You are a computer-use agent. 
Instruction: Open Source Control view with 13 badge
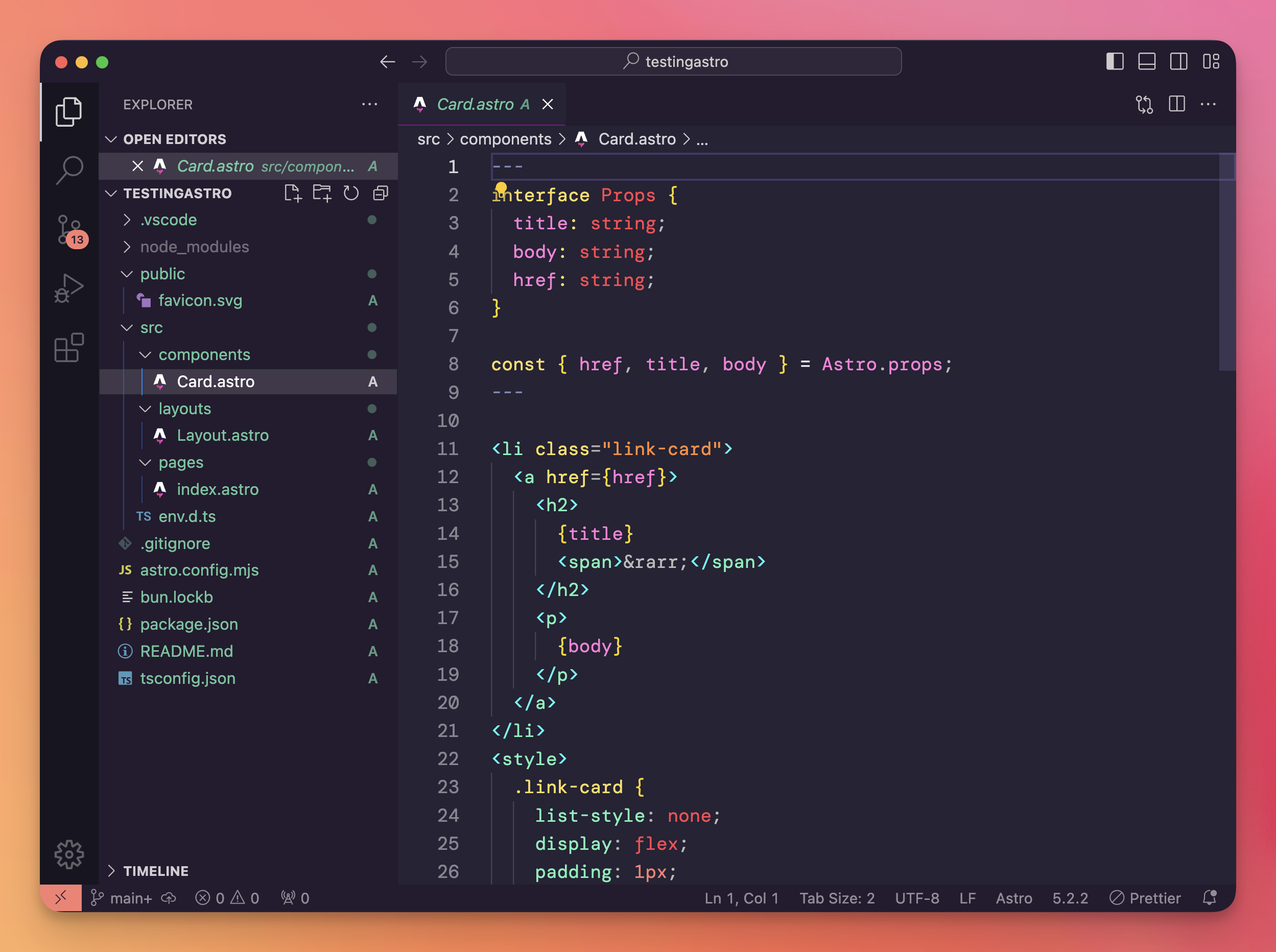click(x=69, y=229)
